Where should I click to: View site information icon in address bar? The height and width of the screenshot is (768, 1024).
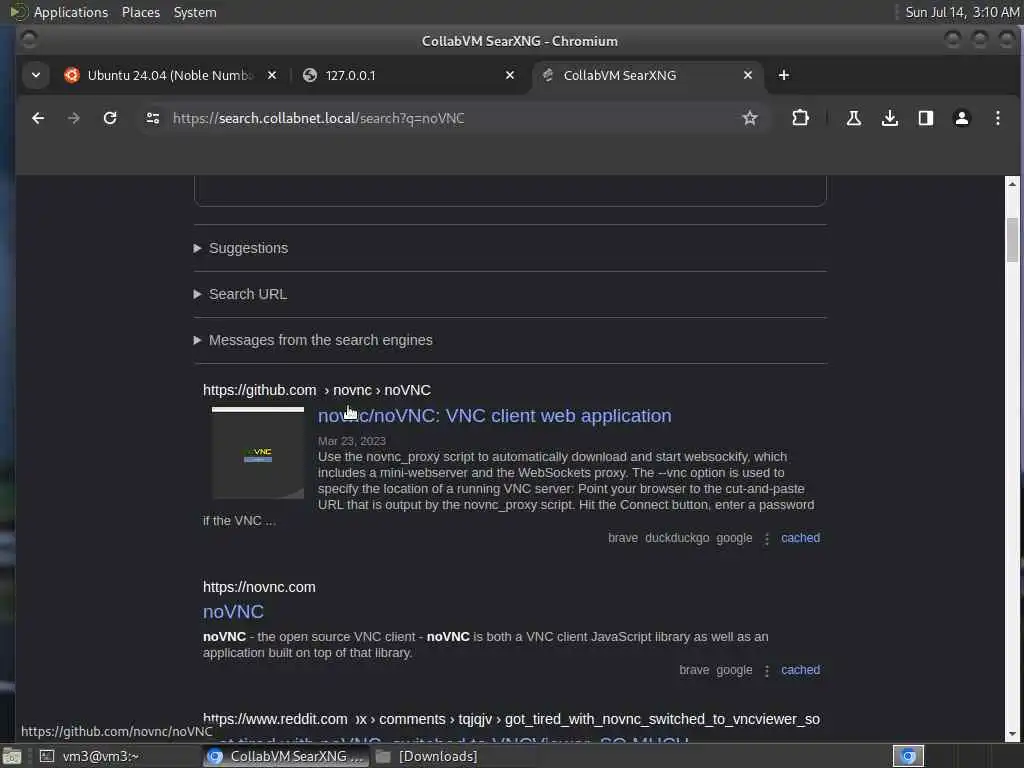(x=153, y=118)
